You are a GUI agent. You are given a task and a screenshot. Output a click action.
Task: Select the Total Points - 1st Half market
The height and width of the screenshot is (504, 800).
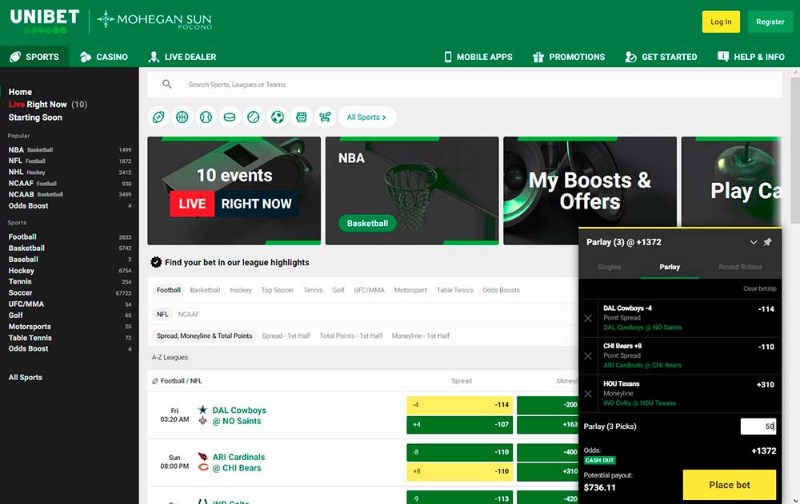[351, 336]
